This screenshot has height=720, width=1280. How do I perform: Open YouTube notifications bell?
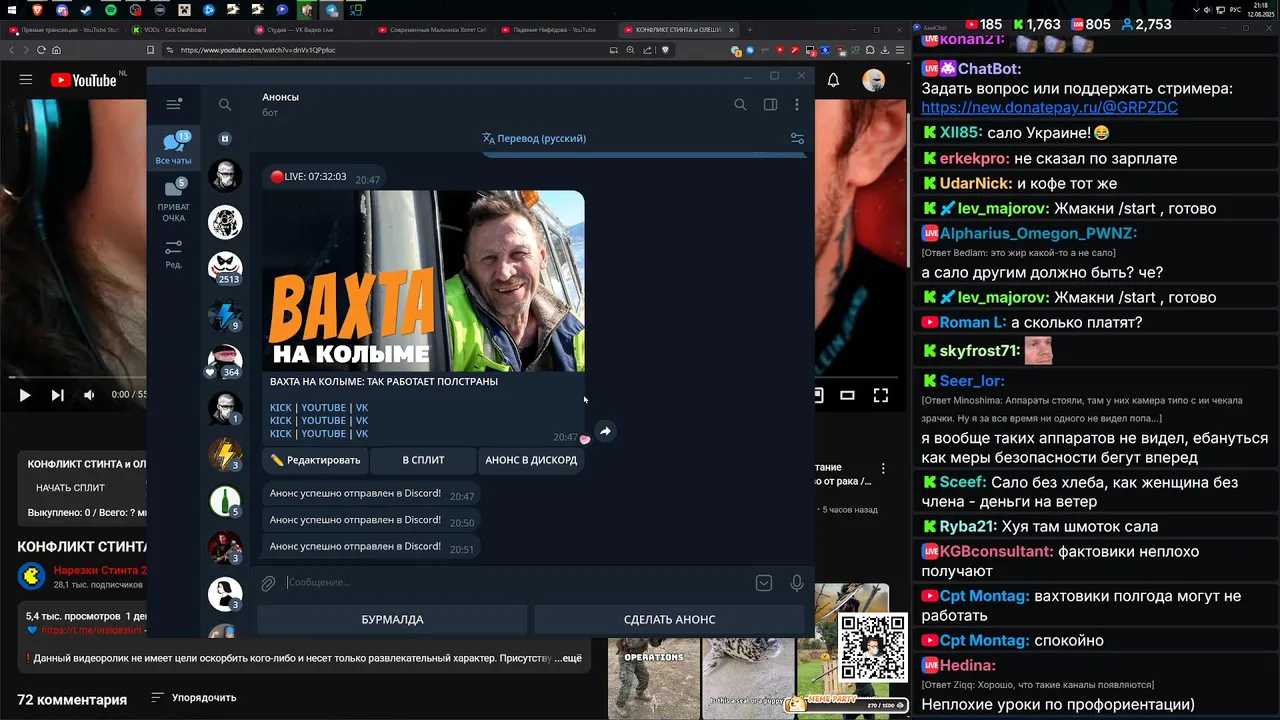[x=833, y=80]
